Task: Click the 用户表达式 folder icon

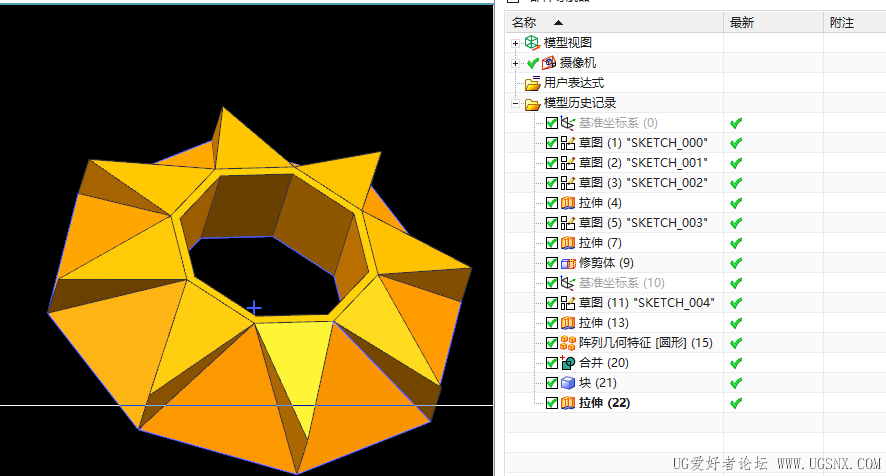Action: click(532, 84)
